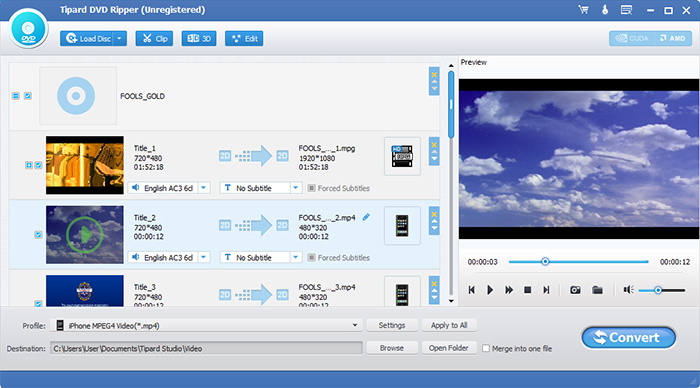Mute preview with speaker icon
Viewport: 700px width, 388px height.
[x=628, y=290]
